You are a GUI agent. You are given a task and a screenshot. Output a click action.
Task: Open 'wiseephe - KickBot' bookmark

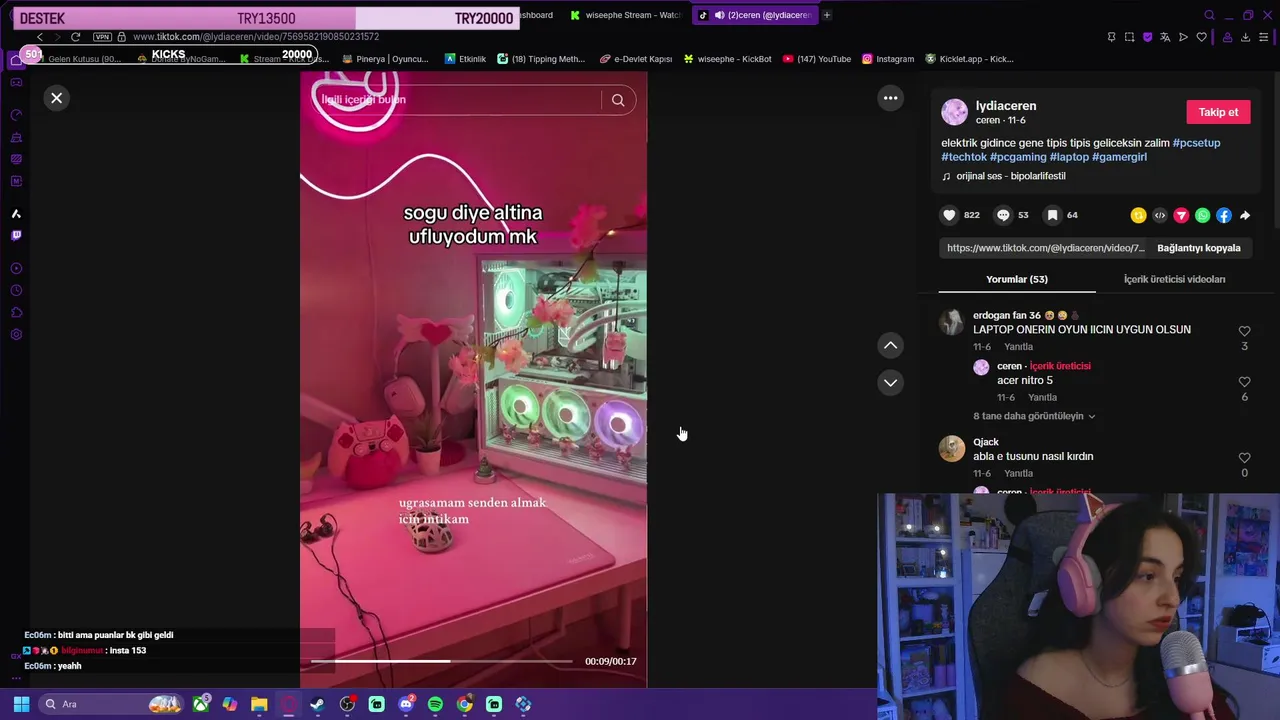727,59
